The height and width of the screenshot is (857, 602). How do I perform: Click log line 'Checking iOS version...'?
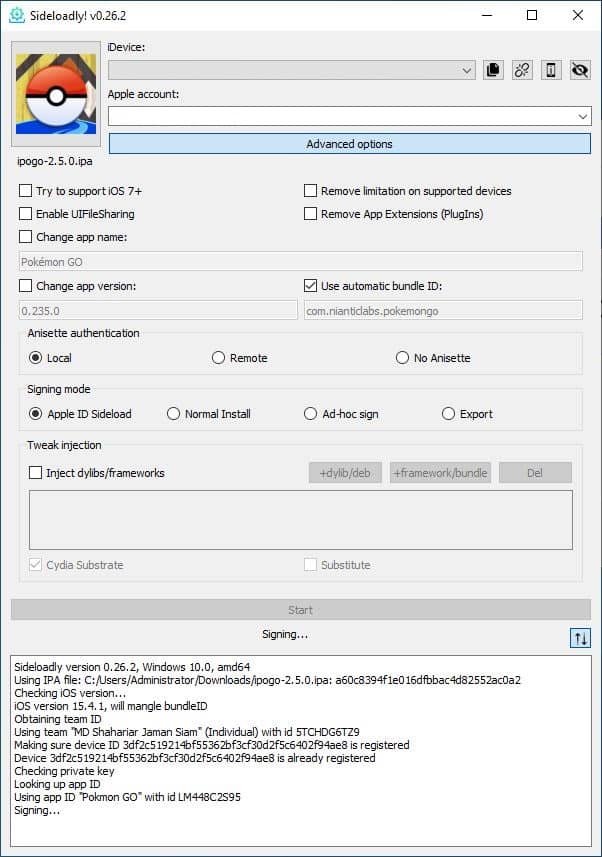click(69, 693)
